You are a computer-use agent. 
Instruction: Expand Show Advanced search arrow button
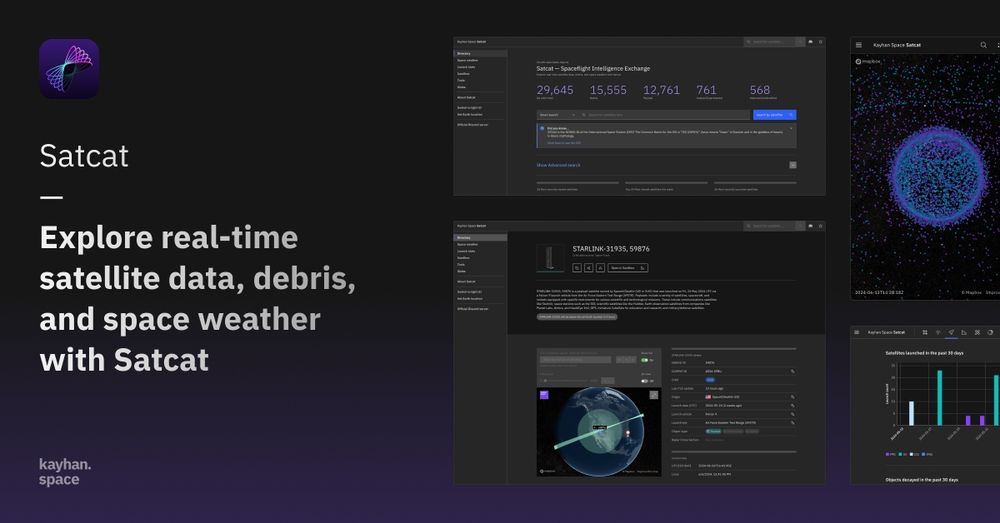pos(793,165)
